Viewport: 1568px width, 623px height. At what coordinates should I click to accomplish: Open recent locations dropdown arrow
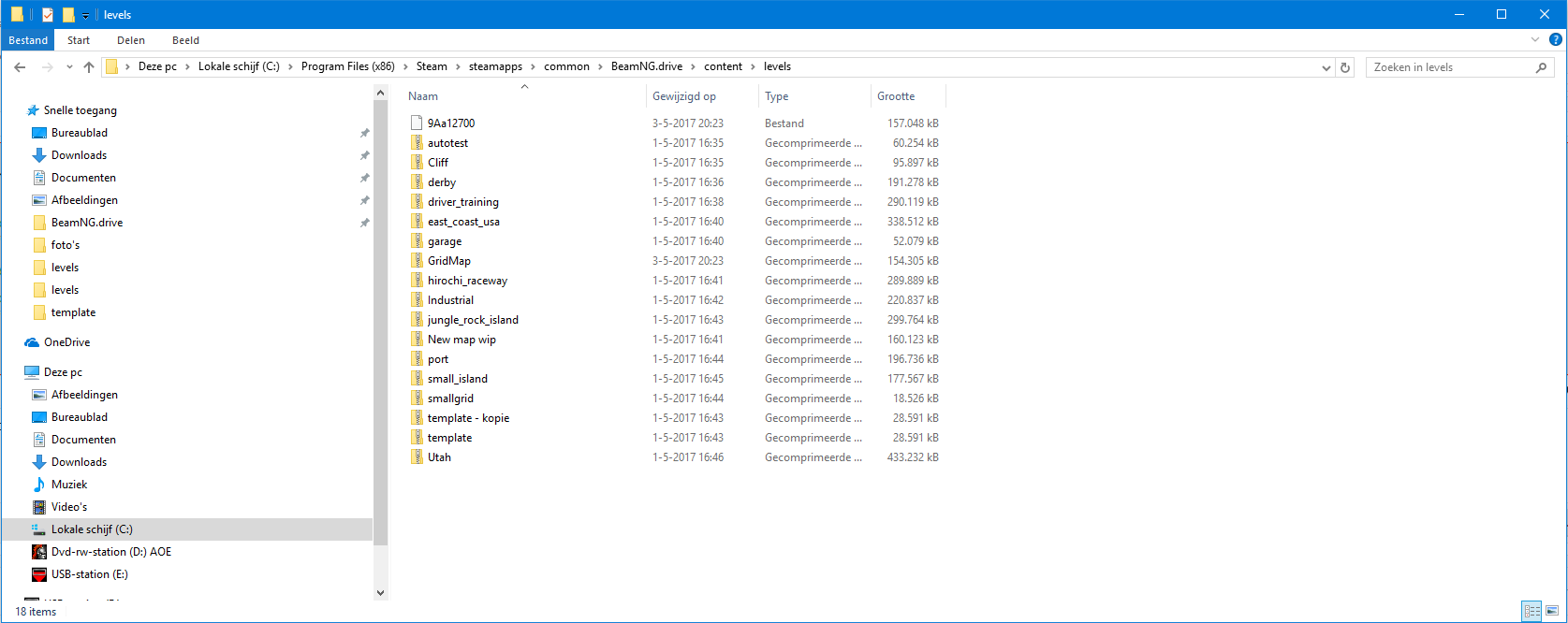pos(69,67)
